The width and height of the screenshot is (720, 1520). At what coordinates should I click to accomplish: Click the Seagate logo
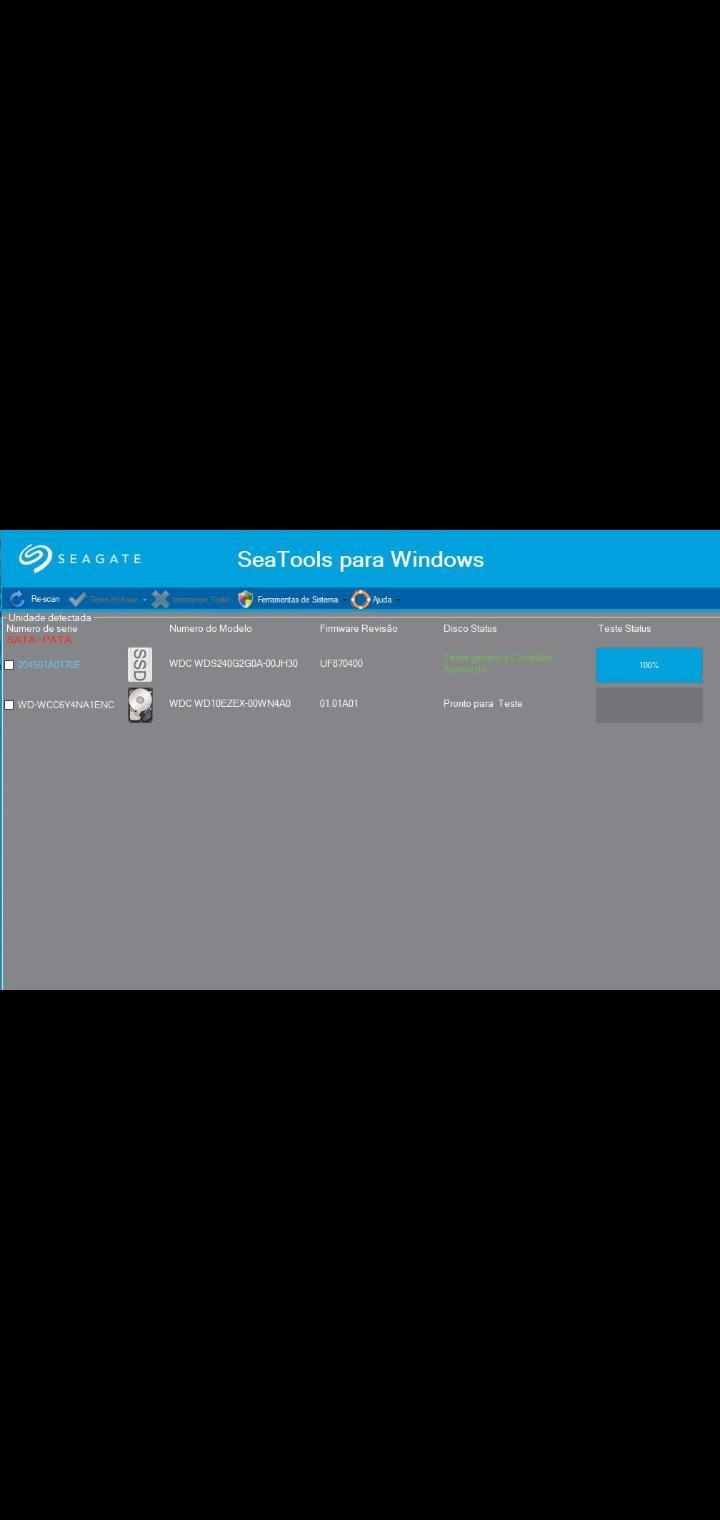[80, 558]
